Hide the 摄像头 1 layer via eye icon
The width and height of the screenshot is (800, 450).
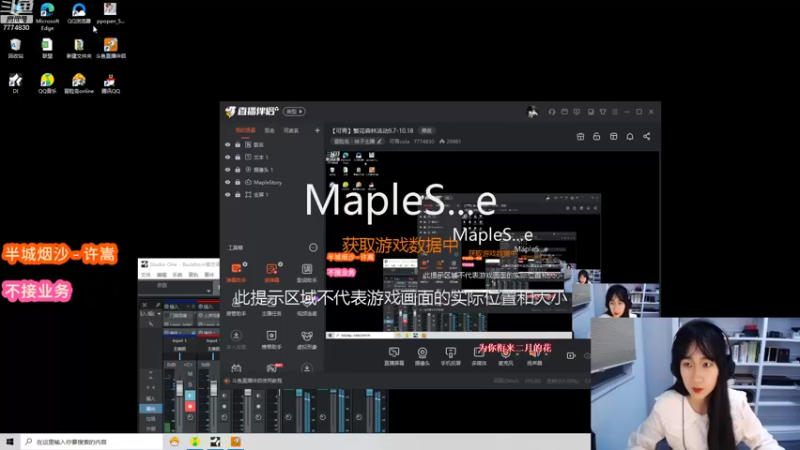pos(228,169)
